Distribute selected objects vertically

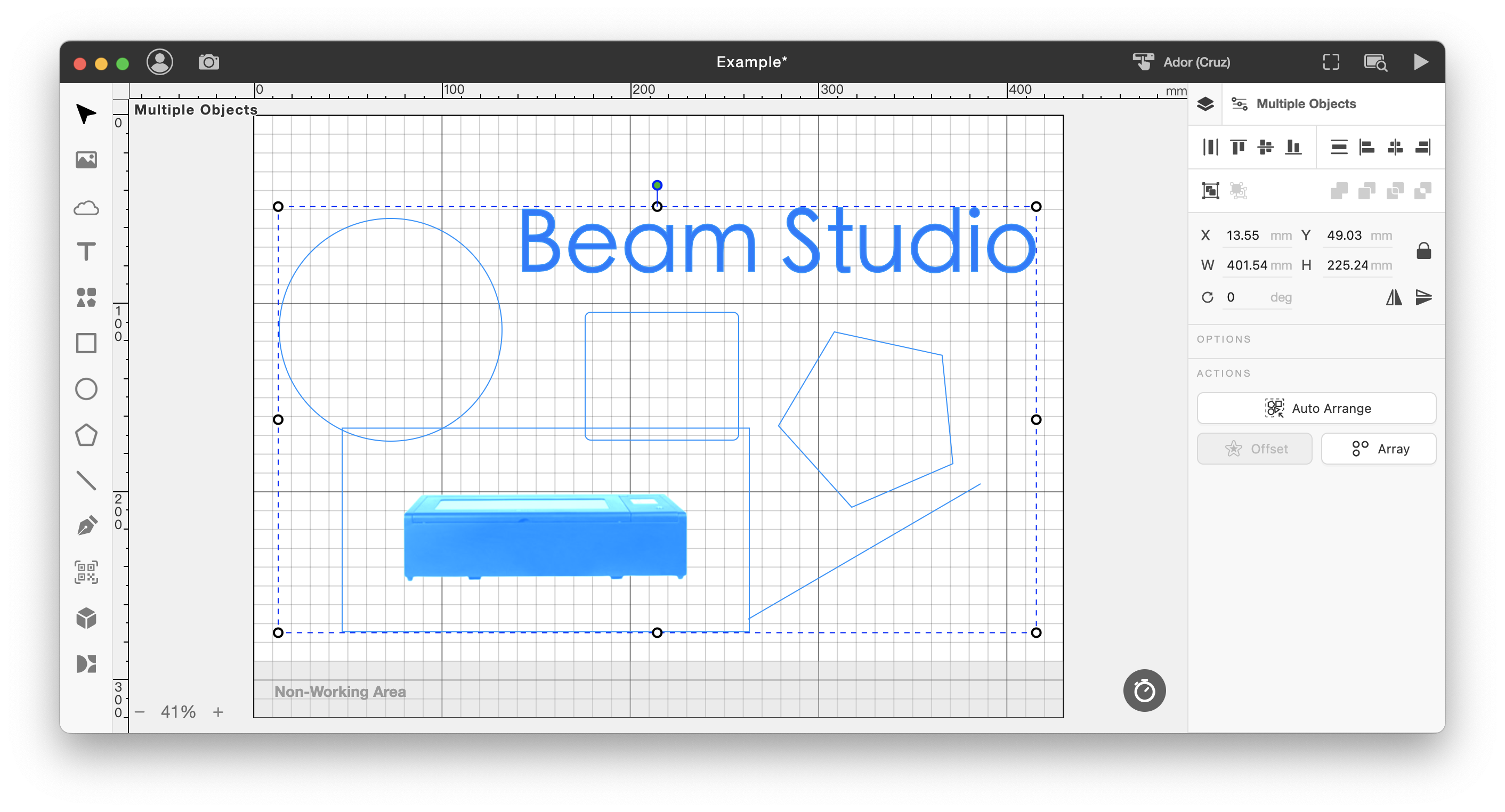coord(1339,147)
